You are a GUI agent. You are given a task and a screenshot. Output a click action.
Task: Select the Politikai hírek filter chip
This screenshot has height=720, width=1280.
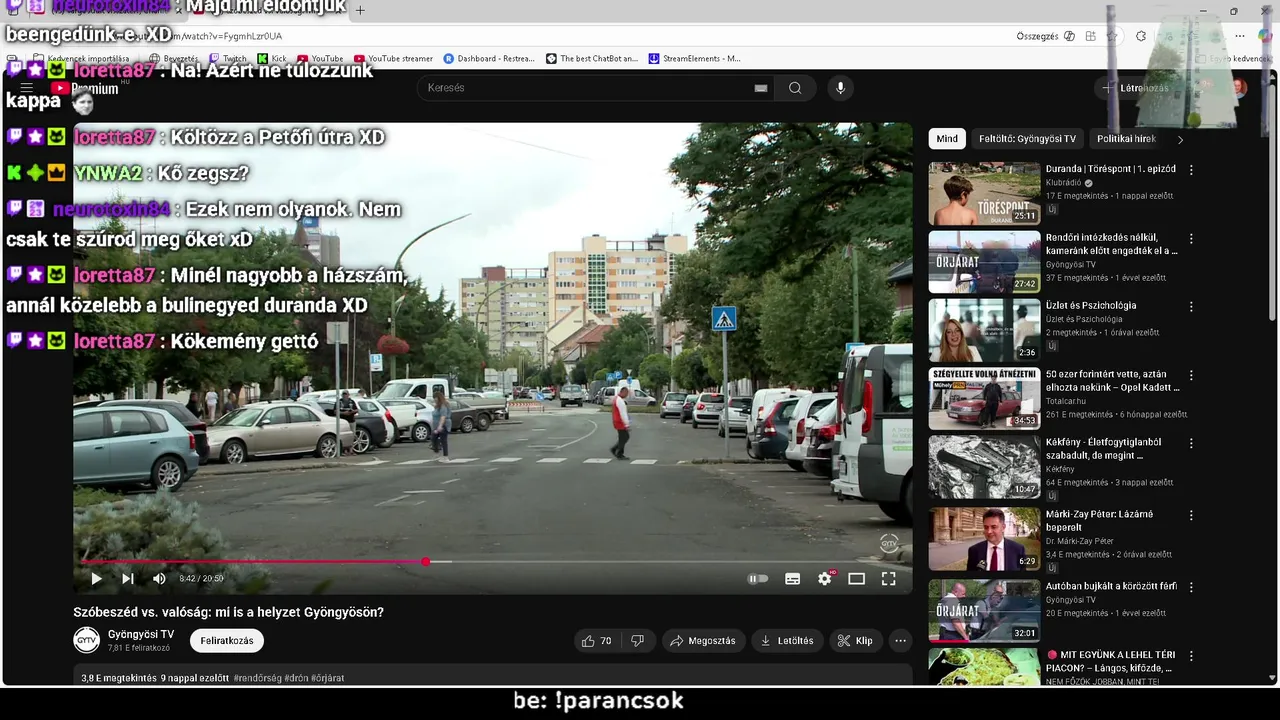(x=1126, y=139)
